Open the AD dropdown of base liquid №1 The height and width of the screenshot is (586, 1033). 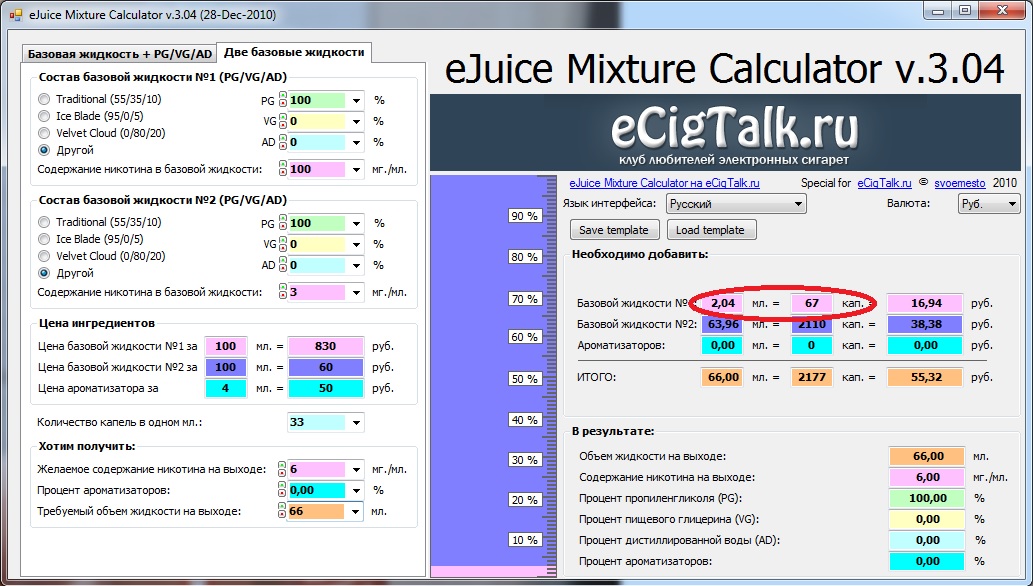pos(356,142)
